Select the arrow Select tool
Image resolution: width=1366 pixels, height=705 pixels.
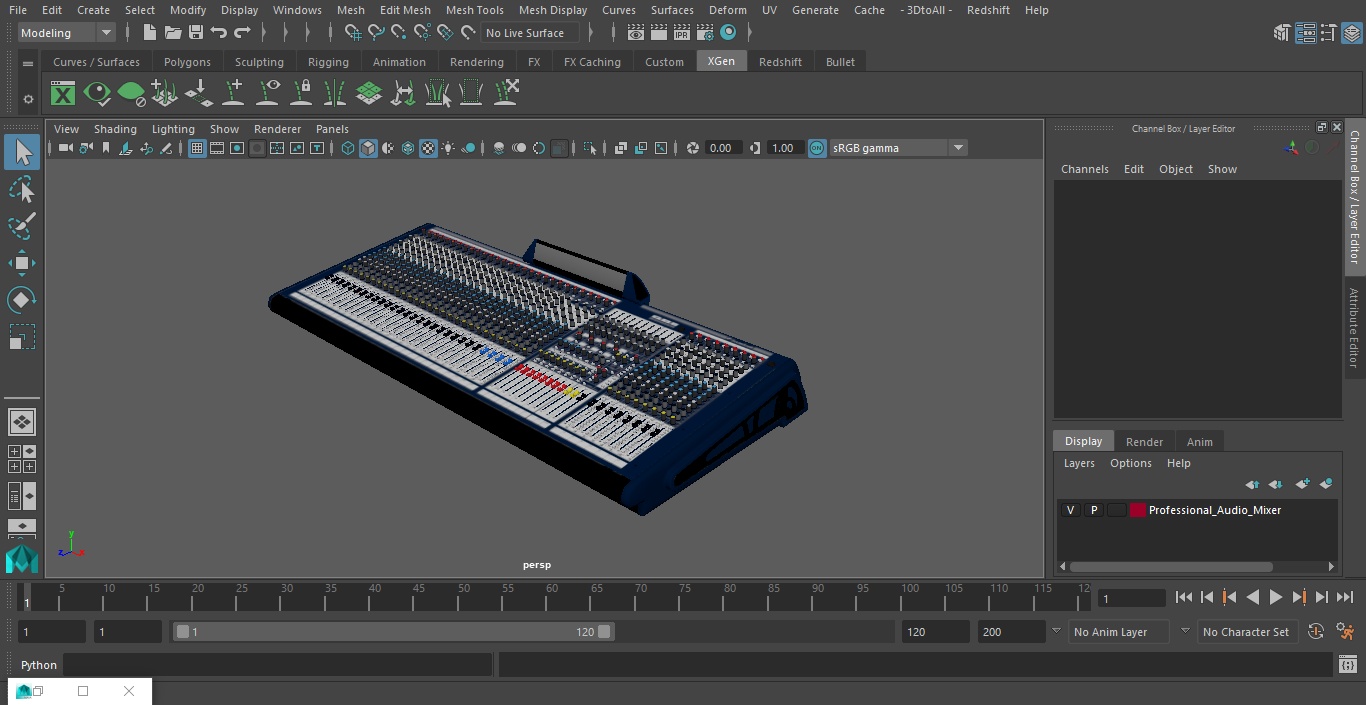(x=22, y=152)
